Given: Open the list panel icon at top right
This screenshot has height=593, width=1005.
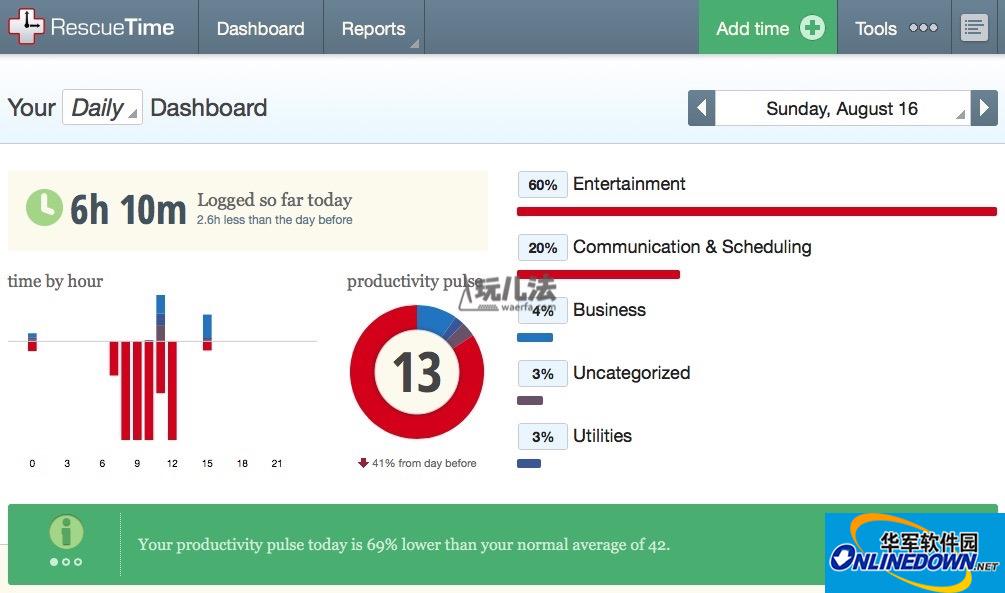Looking at the screenshot, I should (x=974, y=28).
